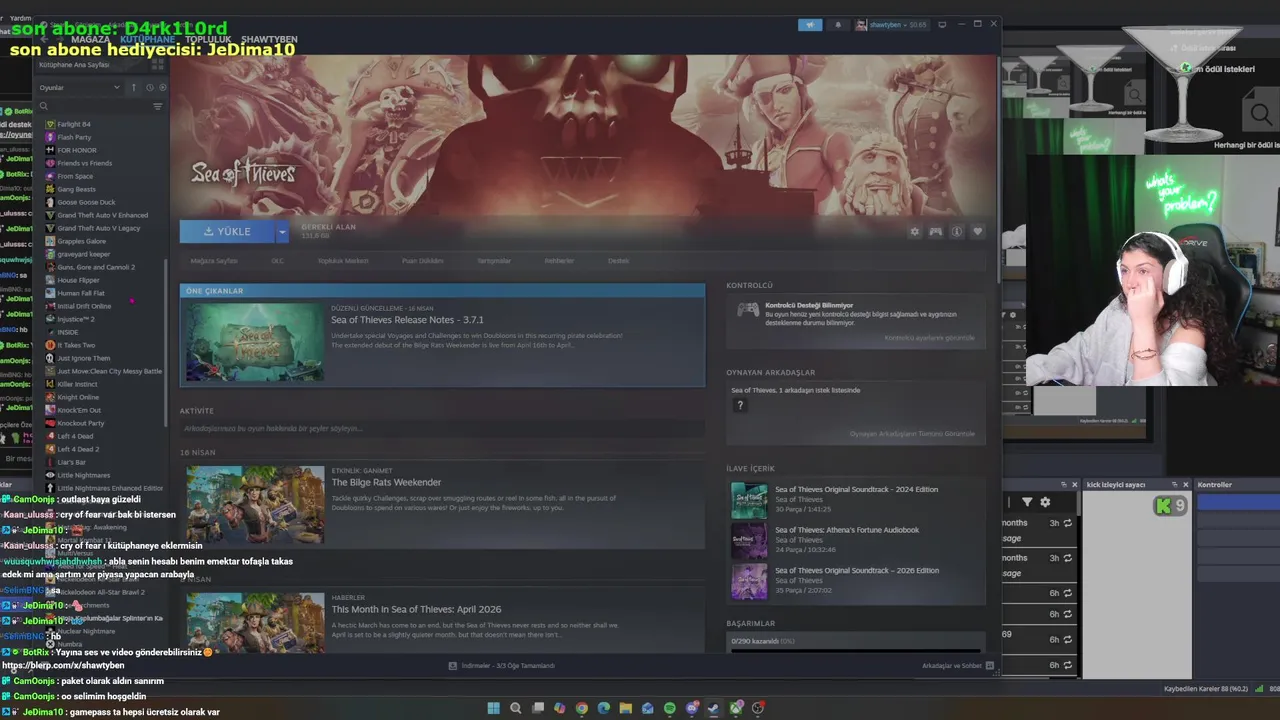Viewport: 1280px width, 720px height.
Task: Open Sea of Thieves Release Notes 3.7.1 article
Action: (x=407, y=320)
